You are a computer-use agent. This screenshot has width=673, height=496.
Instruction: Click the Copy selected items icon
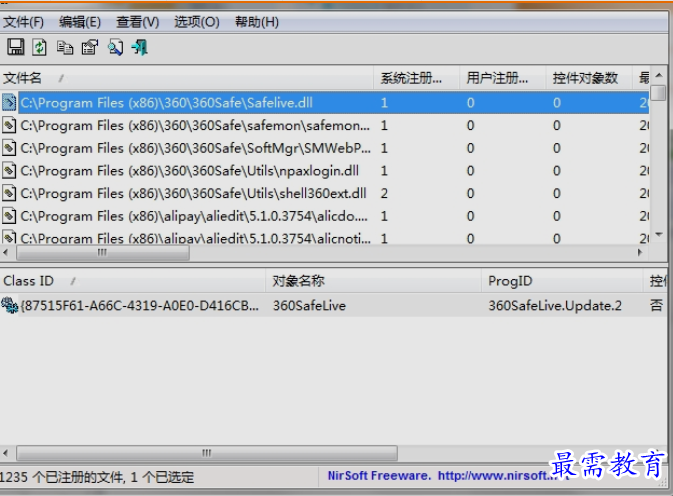65,48
